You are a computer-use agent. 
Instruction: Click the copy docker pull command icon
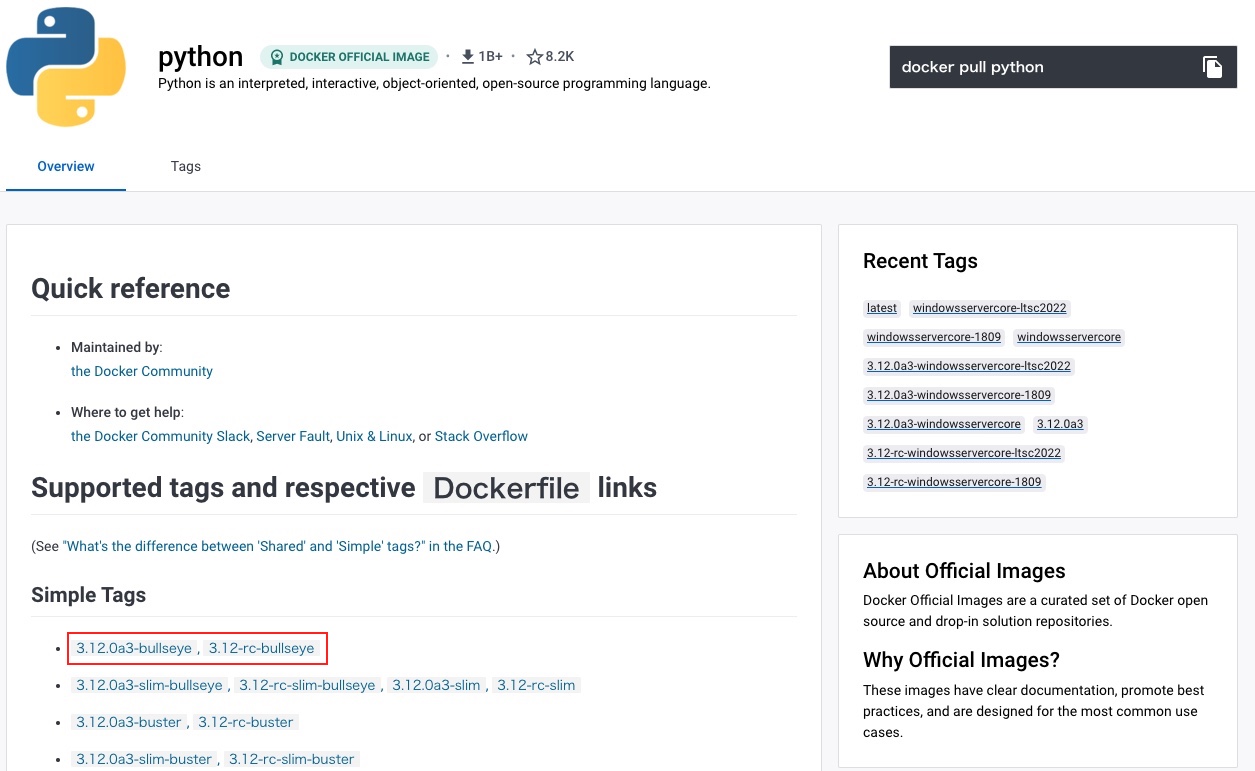pyautogui.click(x=1212, y=67)
